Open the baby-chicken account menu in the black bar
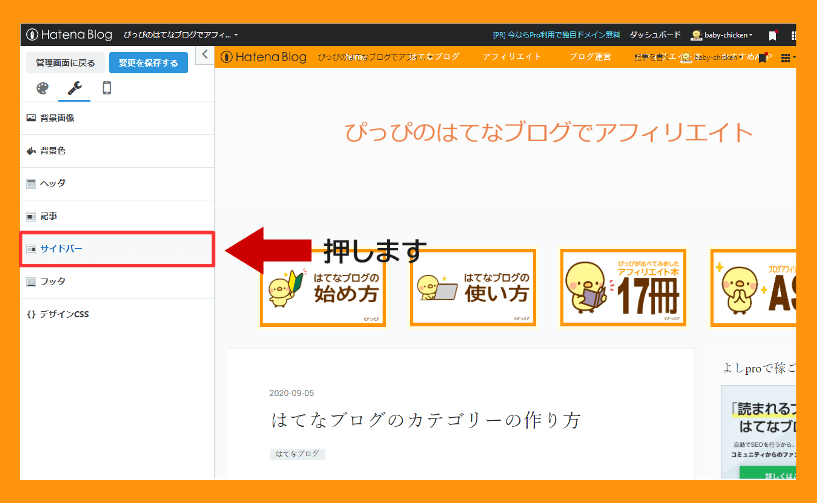The width and height of the screenshot is (817, 503). (722, 35)
